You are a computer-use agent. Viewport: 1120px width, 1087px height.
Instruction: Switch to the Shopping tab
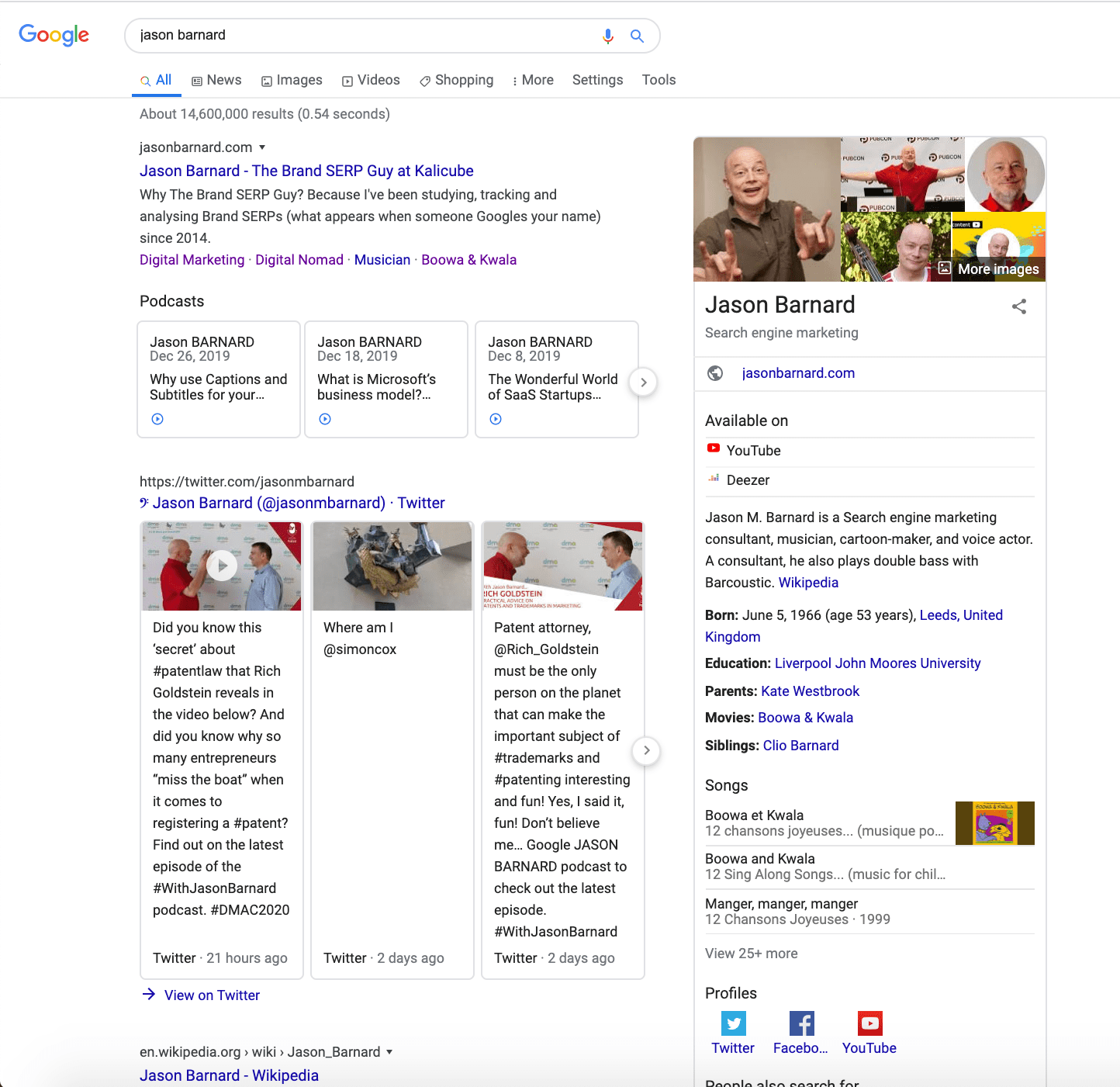point(456,80)
